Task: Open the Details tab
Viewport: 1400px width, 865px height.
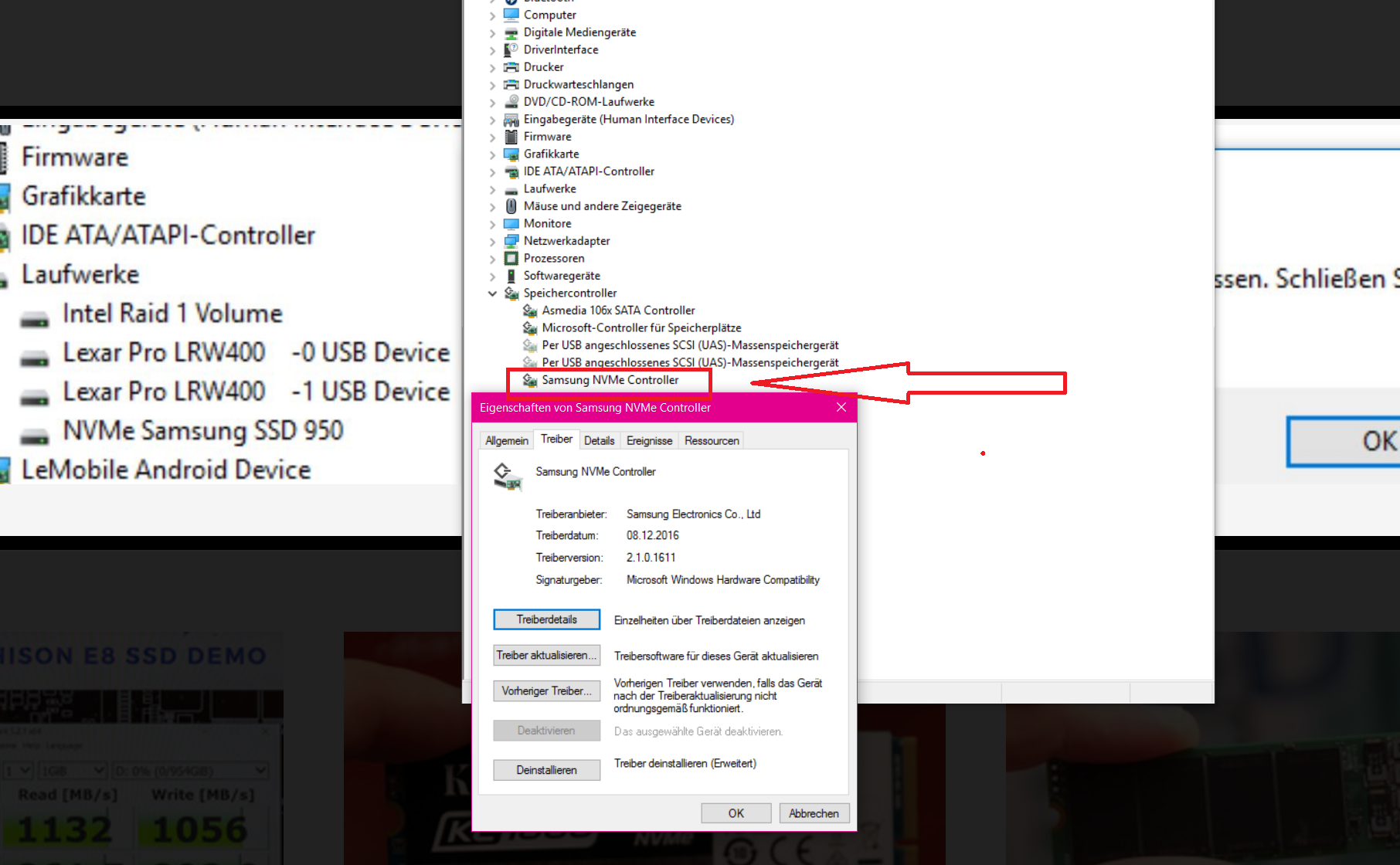Action: (x=600, y=440)
